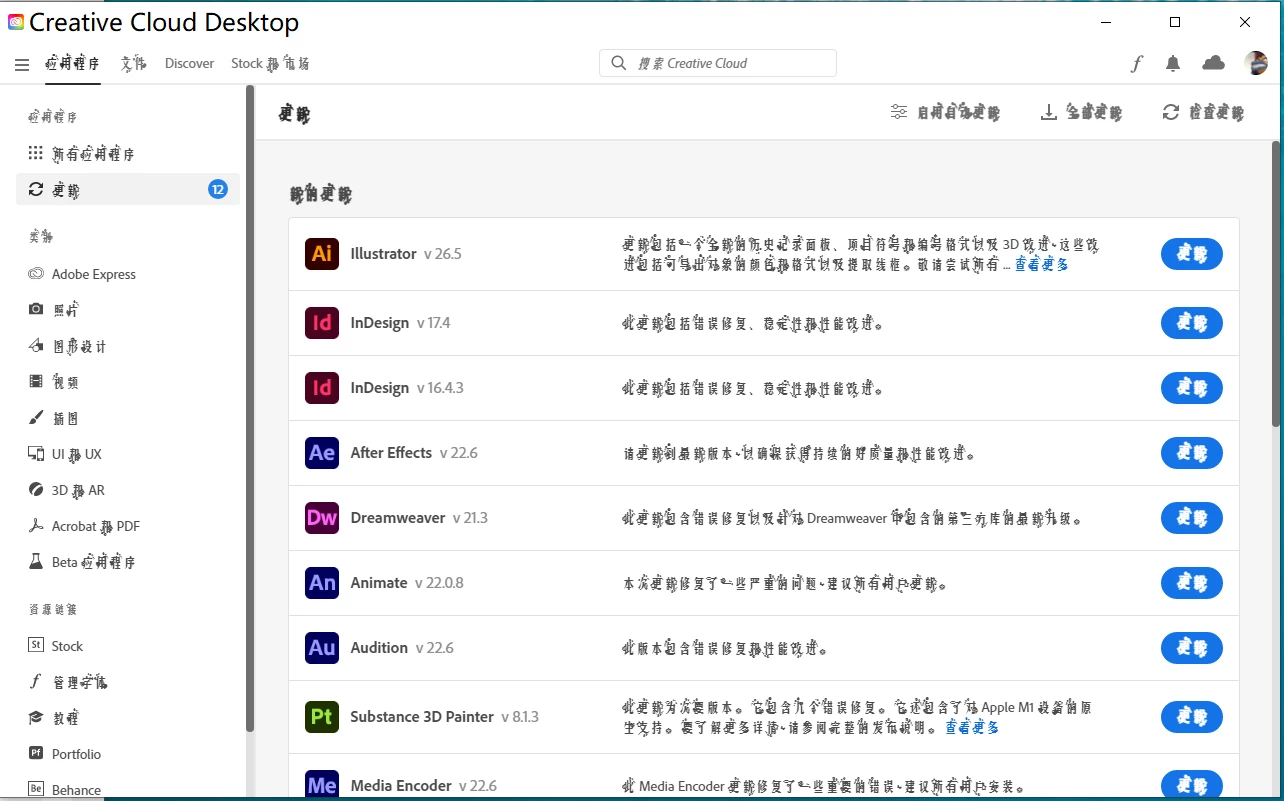Click the Dreamweaver app name text
Viewport: 1284px width, 801px height.
click(398, 518)
